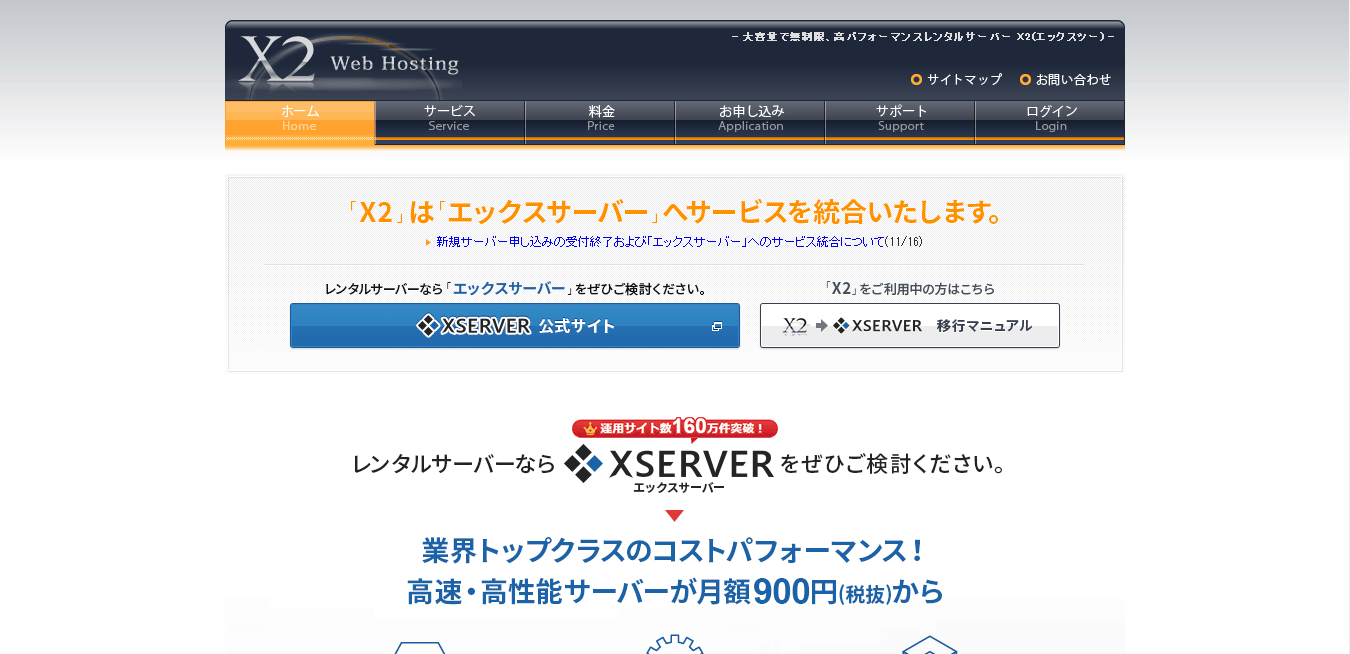Click the 運用サイト数160万件突破 red badge

pyautogui.click(x=675, y=428)
